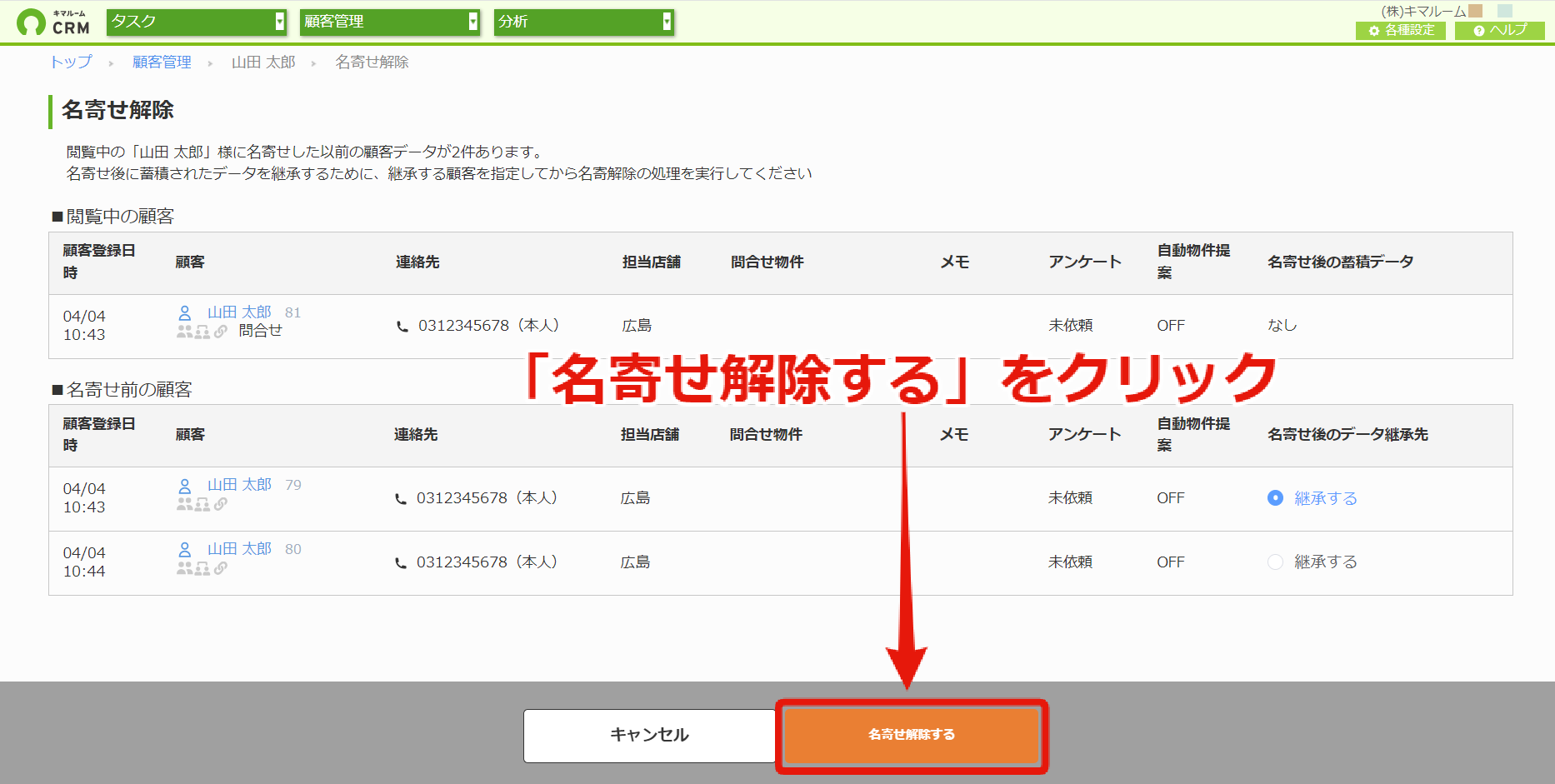
Task: Click phone icon in customer 80 row
Action: (401, 563)
